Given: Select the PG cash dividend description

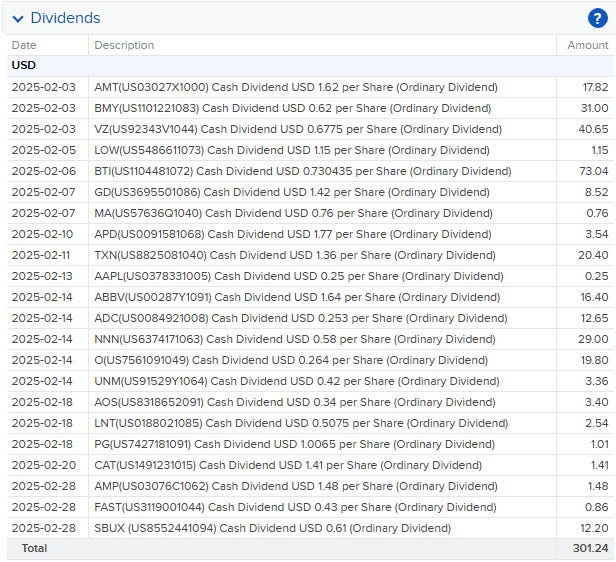Looking at the screenshot, I should pyautogui.click(x=295, y=445).
